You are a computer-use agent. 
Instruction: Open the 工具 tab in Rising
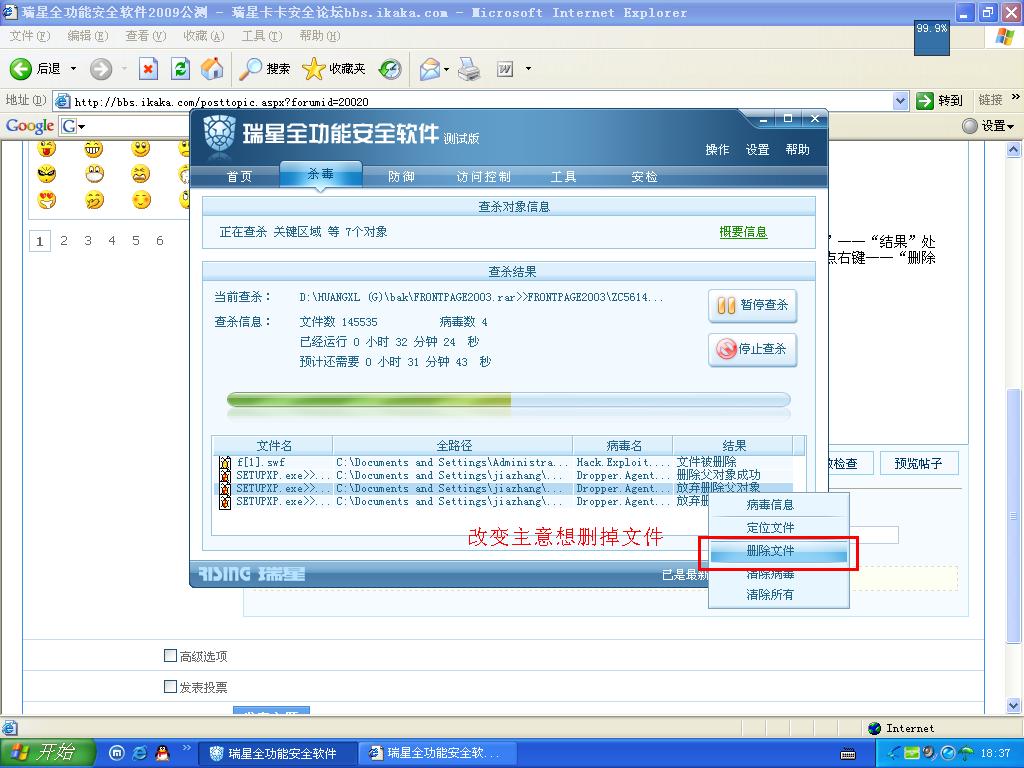(563, 177)
